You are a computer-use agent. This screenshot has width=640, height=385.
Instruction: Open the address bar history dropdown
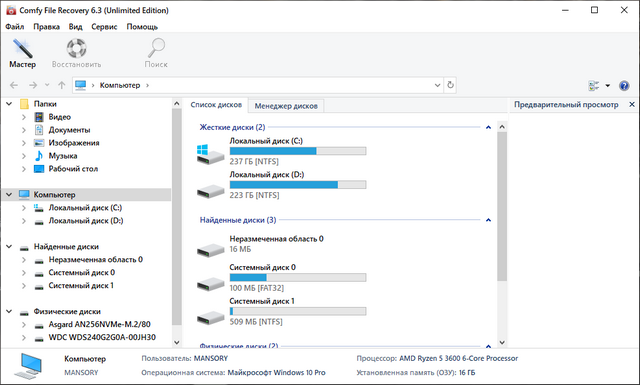[437, 85]
